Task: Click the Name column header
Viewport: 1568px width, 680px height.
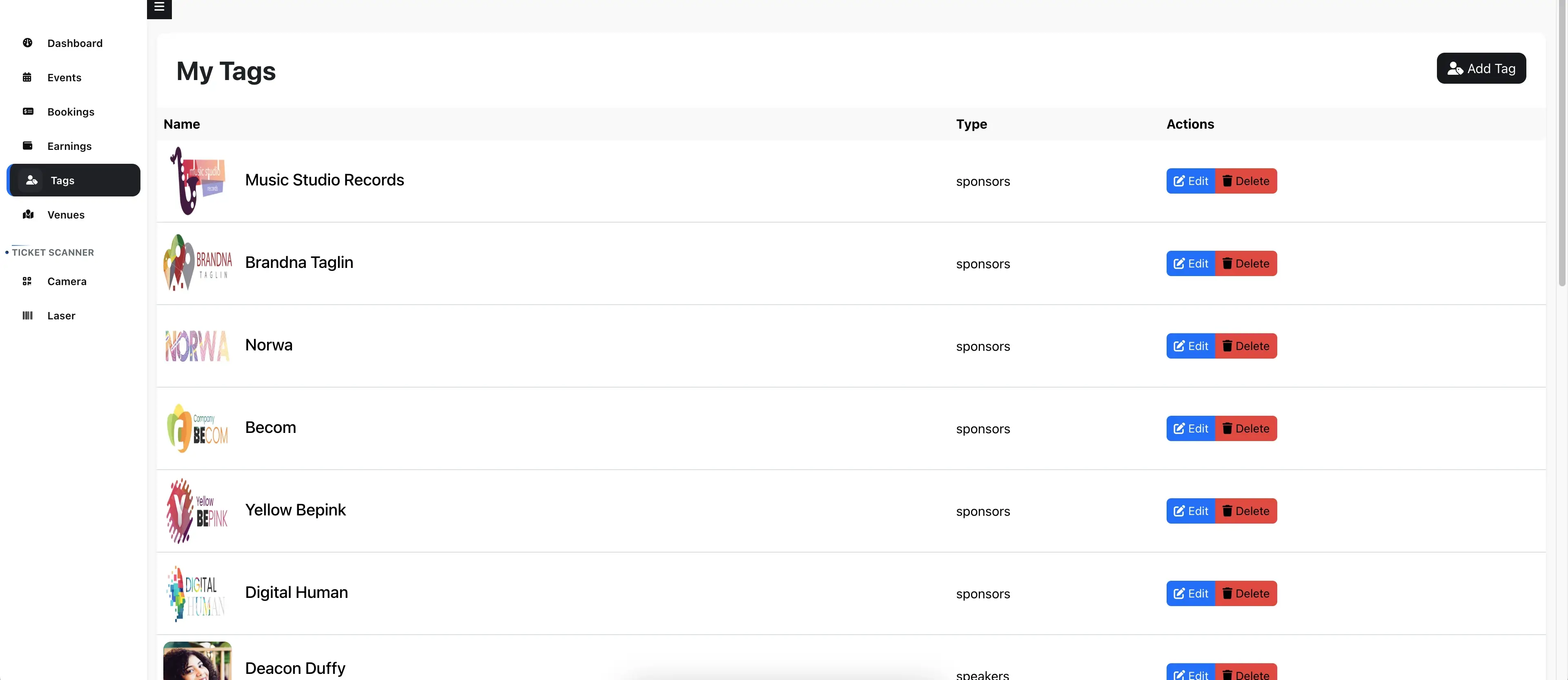Action: [181, 124]
